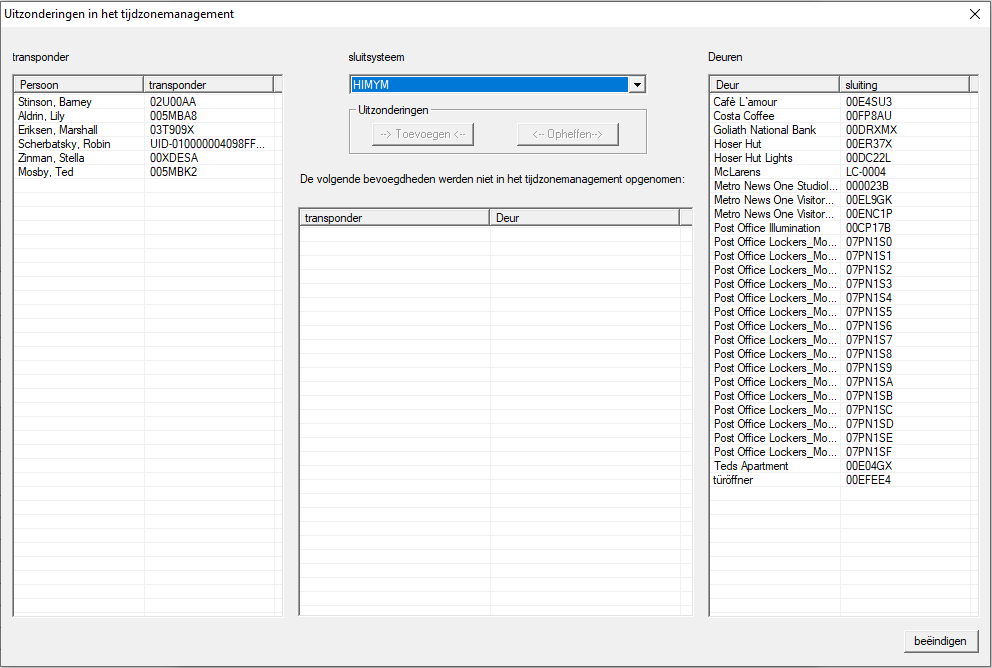992x668 pixels.
Task: Select the McLarens door entry
Action: (737, 172)
